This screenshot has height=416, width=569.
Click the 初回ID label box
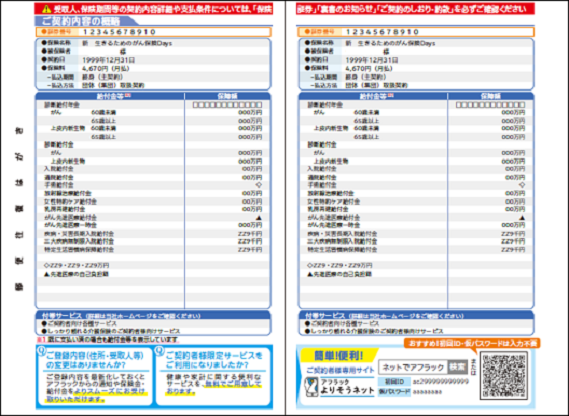394,382
